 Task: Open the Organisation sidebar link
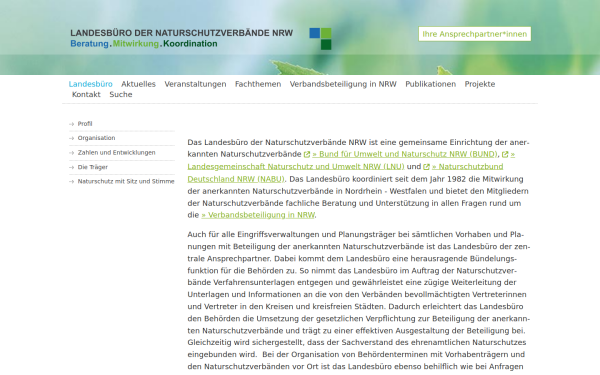tap(96, 138)
